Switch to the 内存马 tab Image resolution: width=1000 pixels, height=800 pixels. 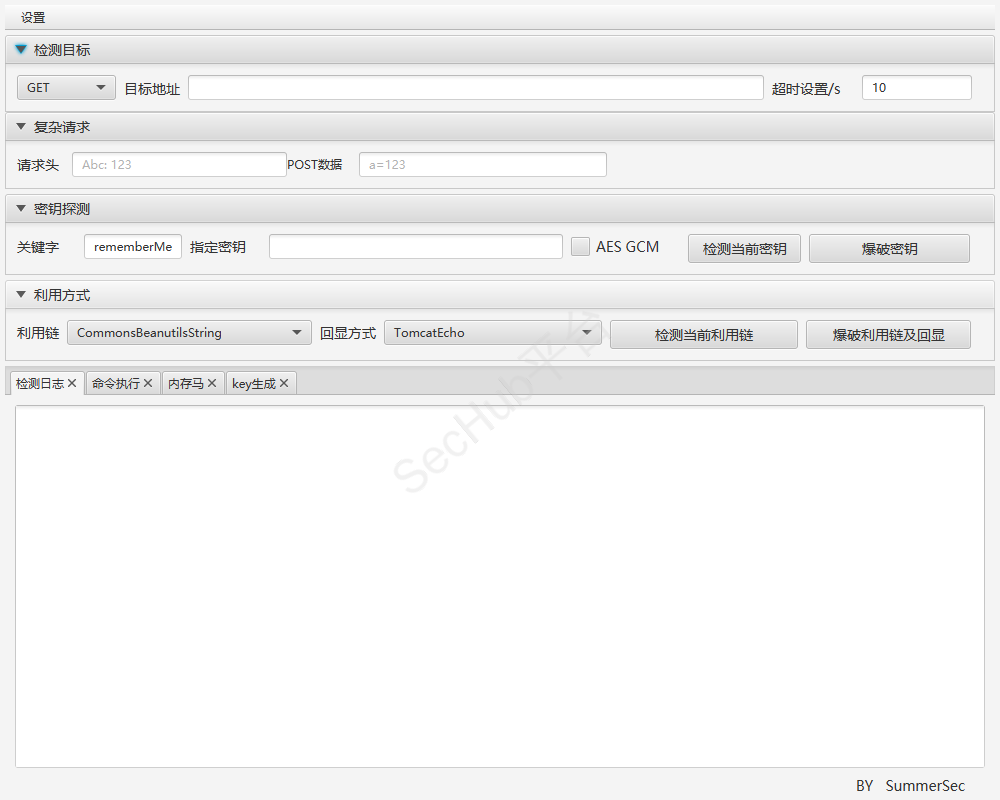point(185,384)
